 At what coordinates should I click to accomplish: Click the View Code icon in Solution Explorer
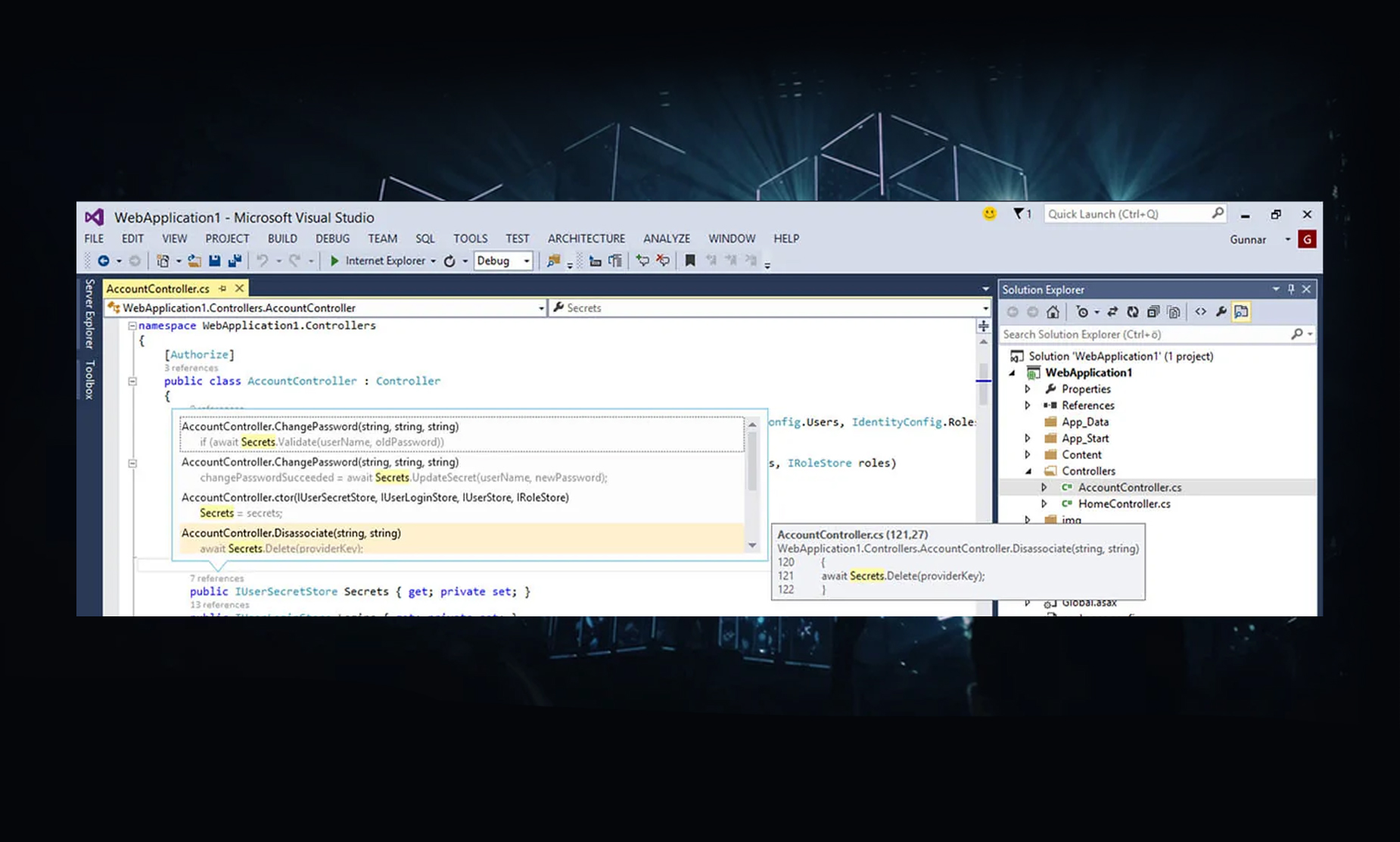(x=1200, y=312)
